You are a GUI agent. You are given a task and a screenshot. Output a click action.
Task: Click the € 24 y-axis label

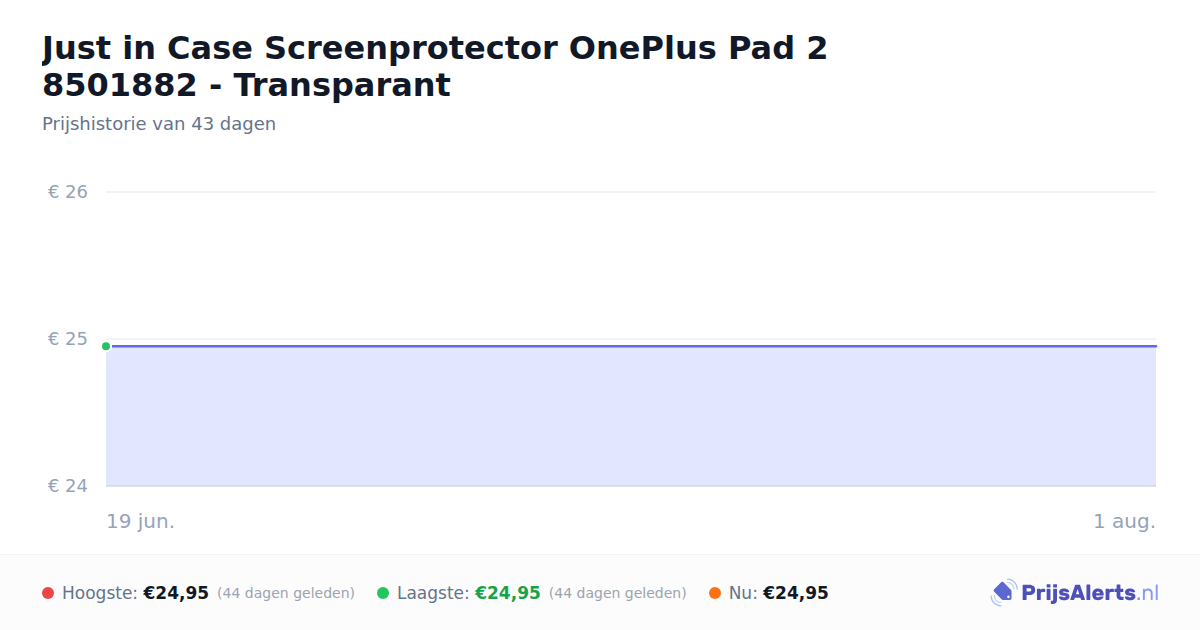pyautogui.click(x=68, y=486)
